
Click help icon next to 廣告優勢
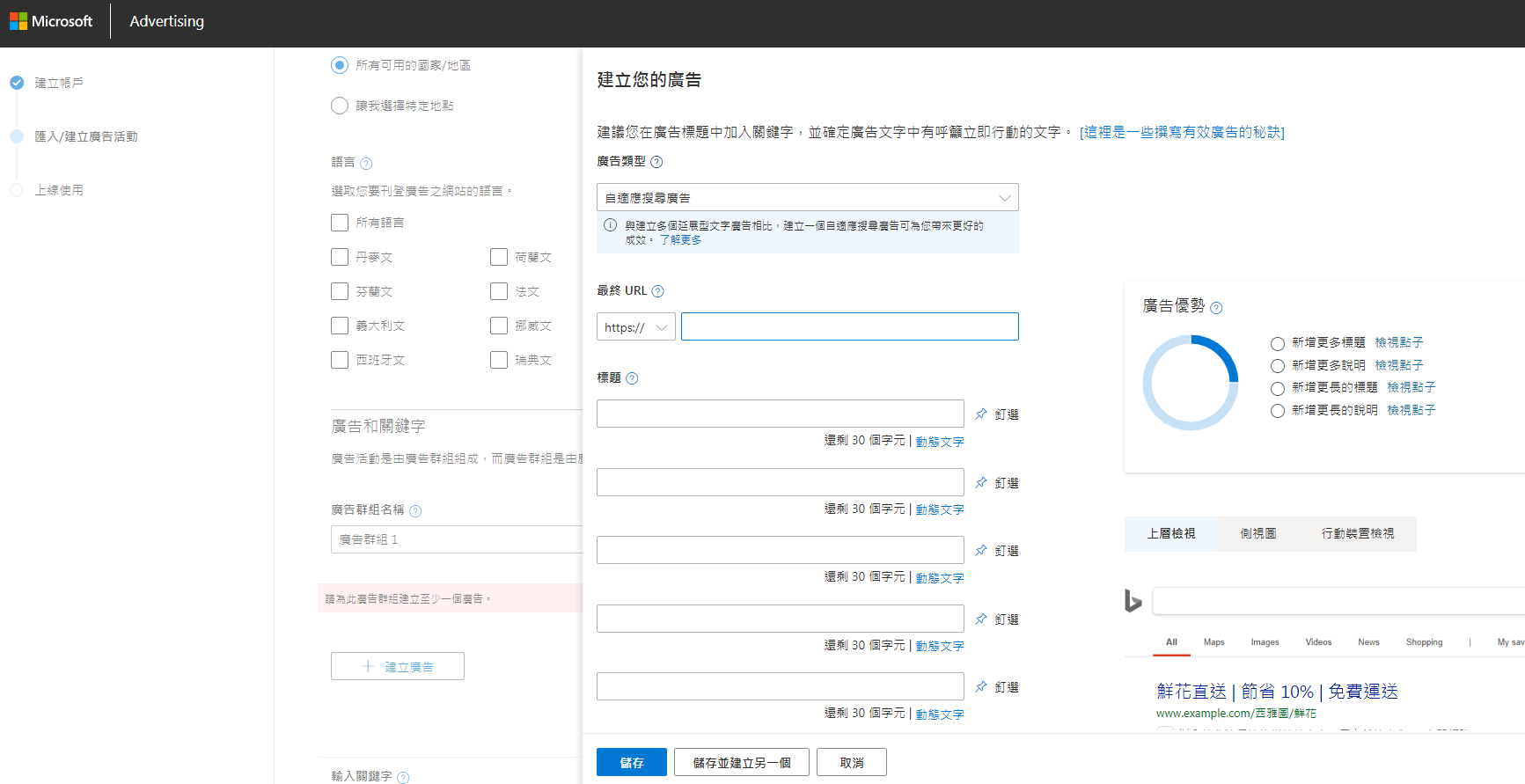(x=1216, y=308)
